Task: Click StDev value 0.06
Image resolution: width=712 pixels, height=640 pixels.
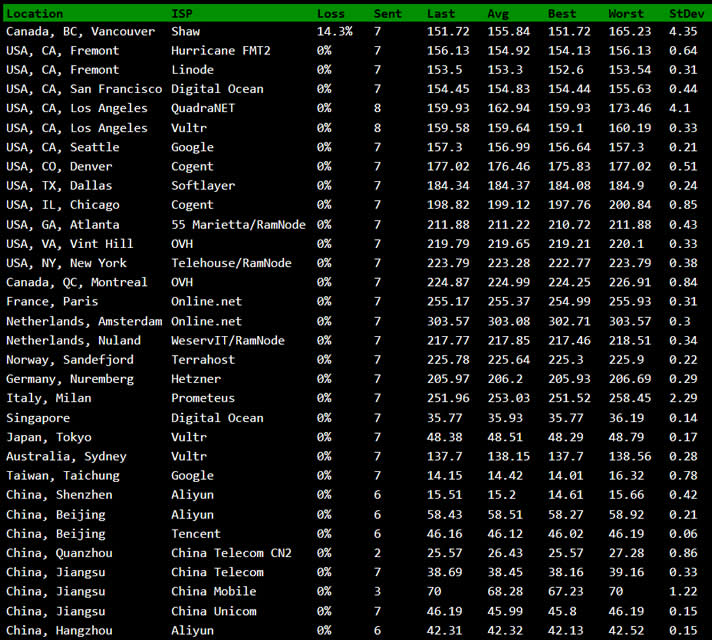Action: (683, 534)
